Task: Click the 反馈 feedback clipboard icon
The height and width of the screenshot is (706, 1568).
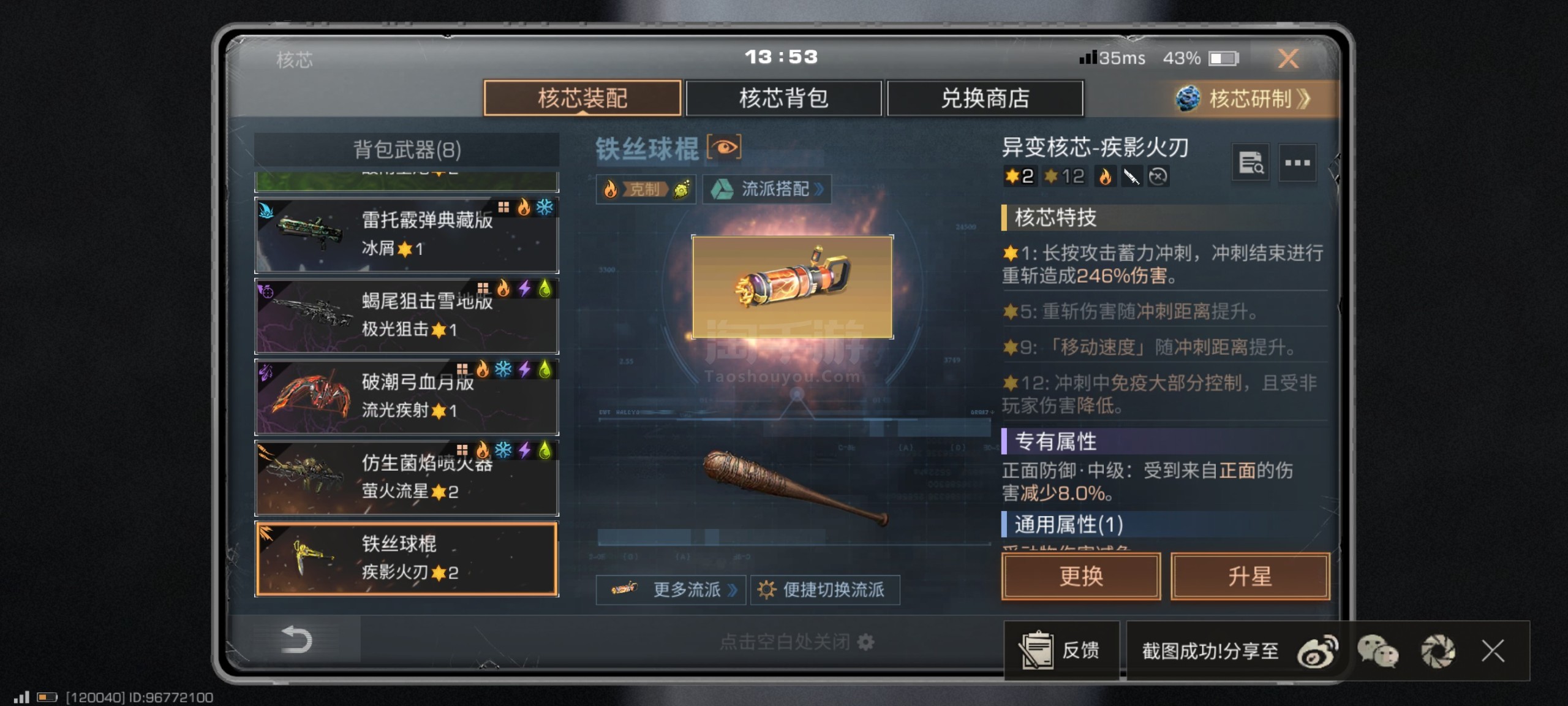Action: point(1036,650)
